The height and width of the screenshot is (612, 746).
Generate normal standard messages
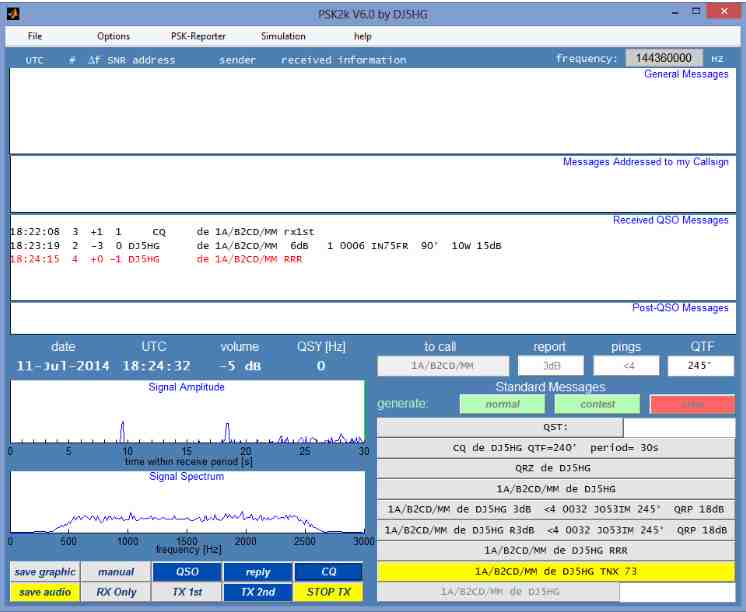(x=502, y=405)
